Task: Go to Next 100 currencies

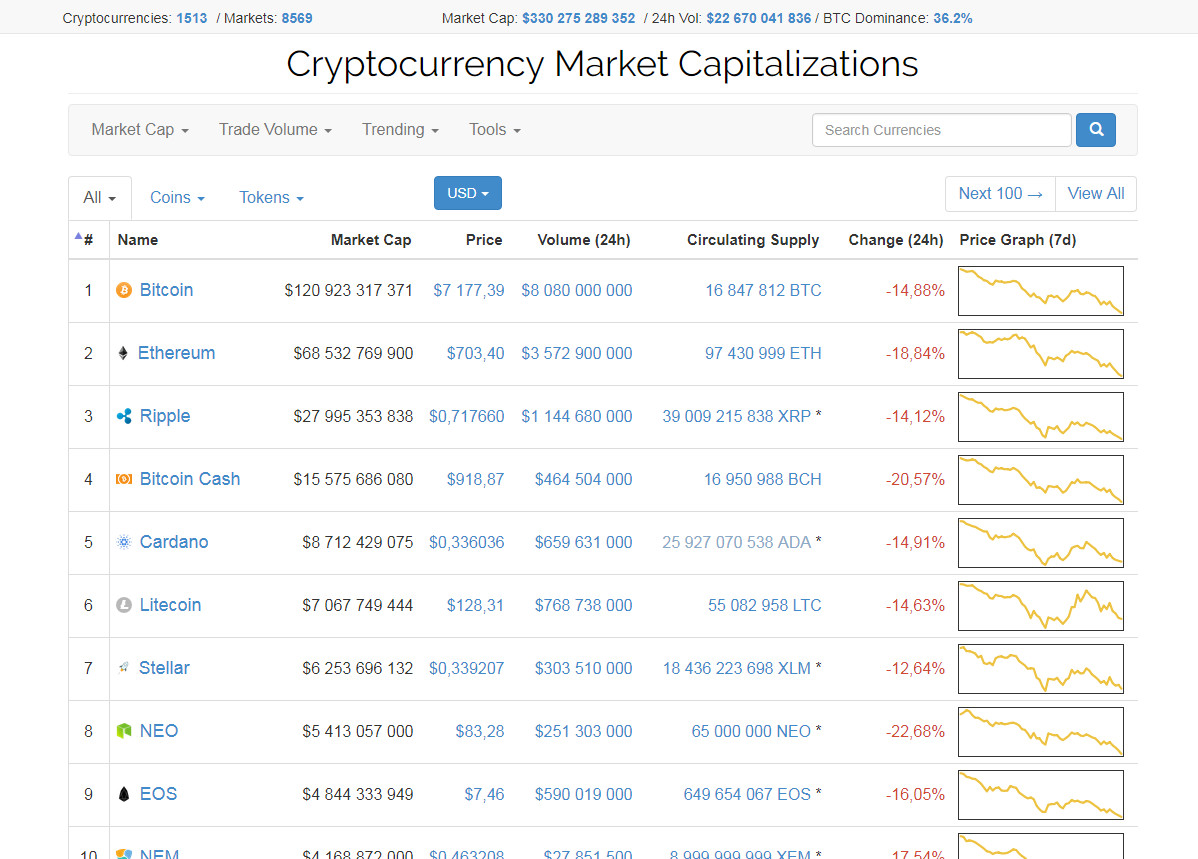Action: [1000, 194]
